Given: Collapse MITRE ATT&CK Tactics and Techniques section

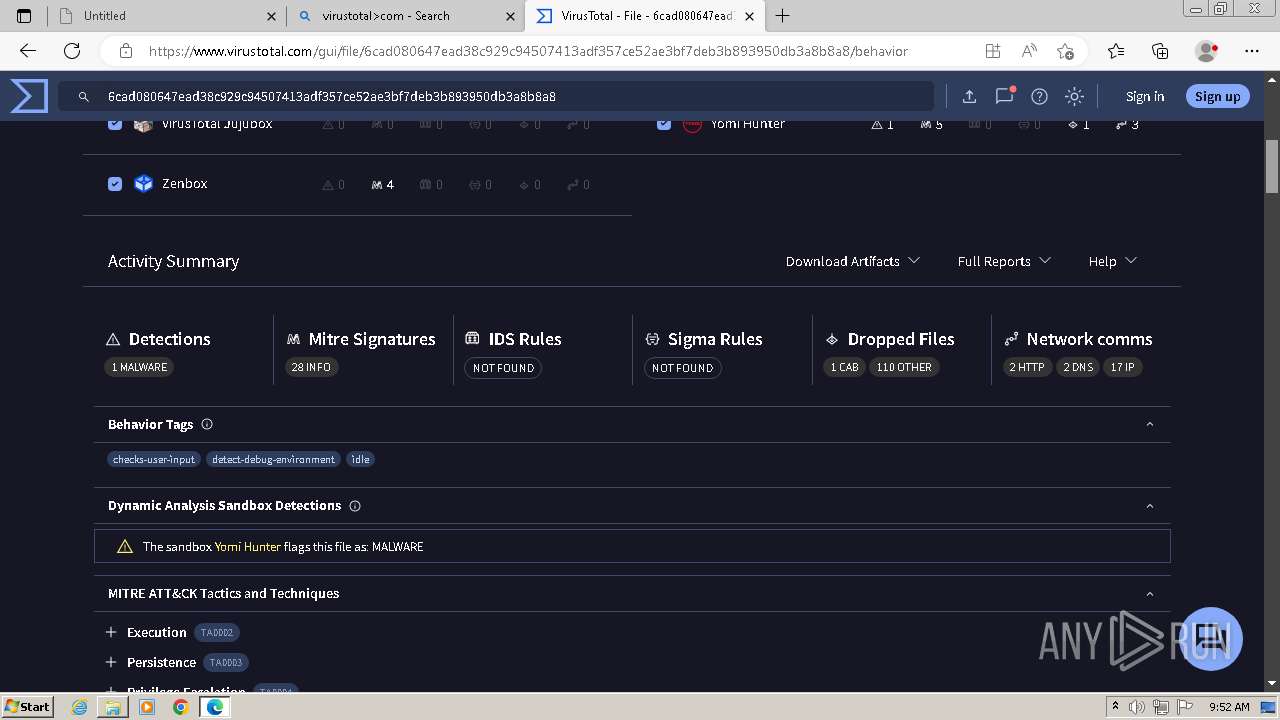Looking at the screenshot, I should pyautogui.click(x=1149, y=594).
